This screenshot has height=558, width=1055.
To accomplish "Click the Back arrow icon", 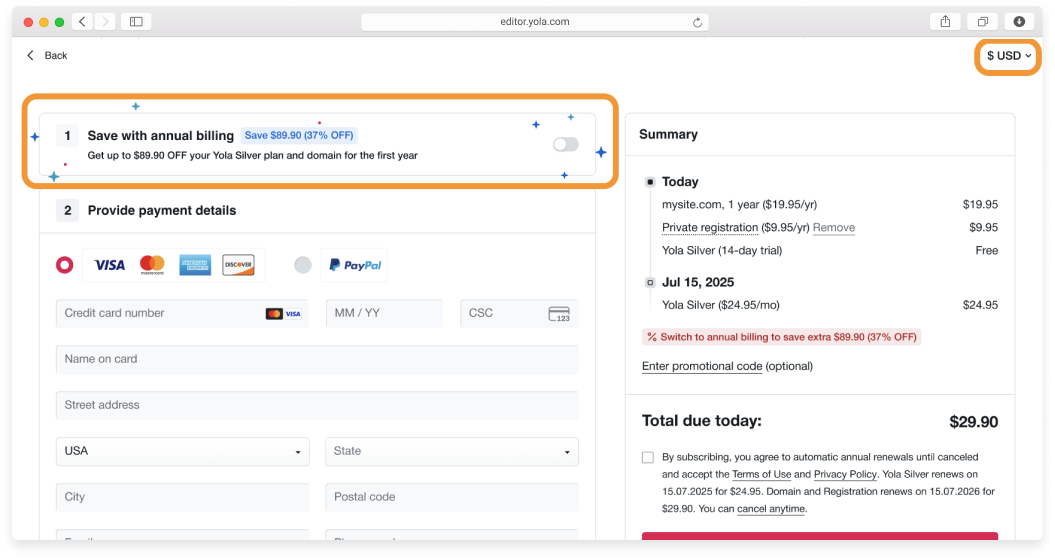I will click(31, 55).
